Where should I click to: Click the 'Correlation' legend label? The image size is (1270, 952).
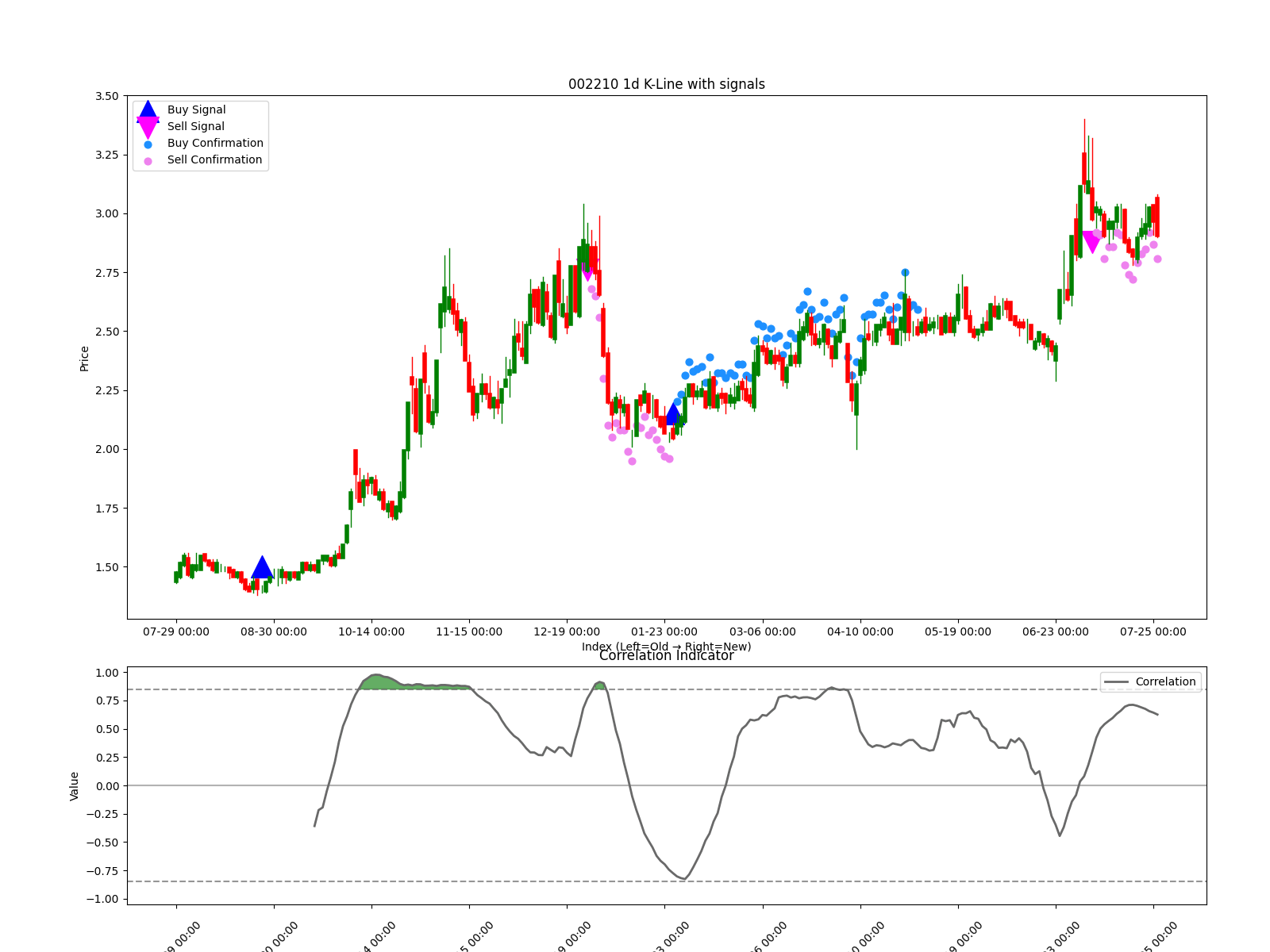coord(1165,682)
